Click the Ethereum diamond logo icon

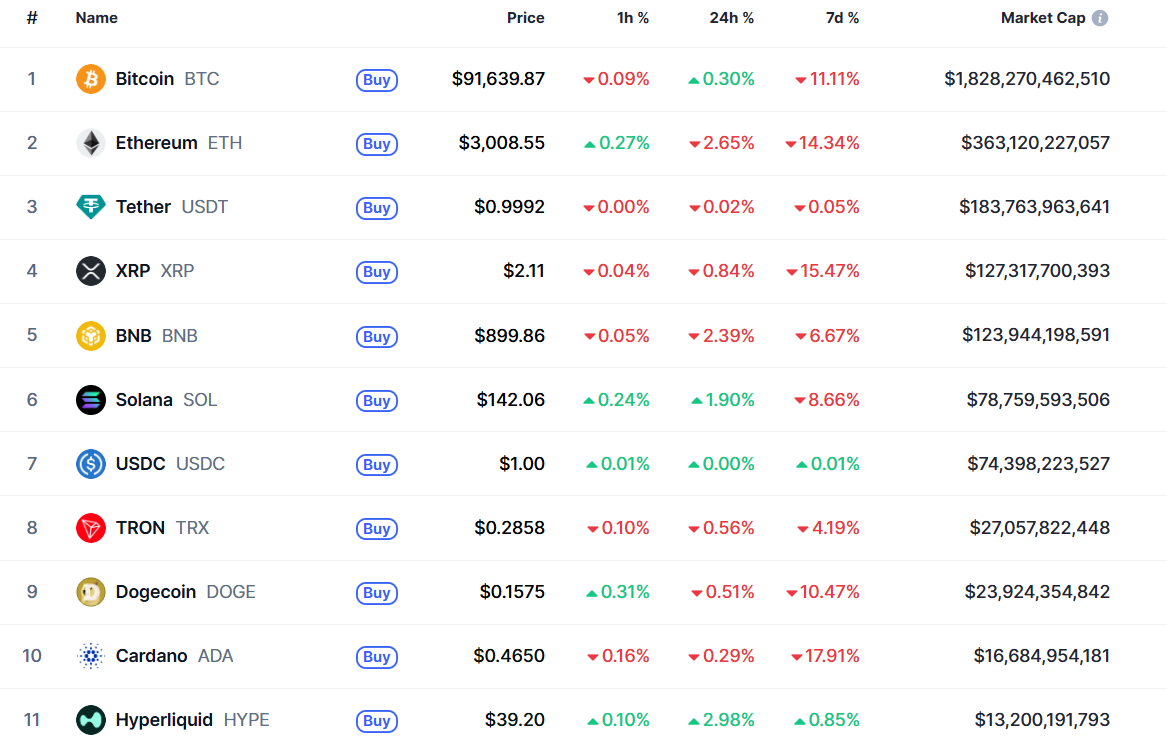click(90, 143)
